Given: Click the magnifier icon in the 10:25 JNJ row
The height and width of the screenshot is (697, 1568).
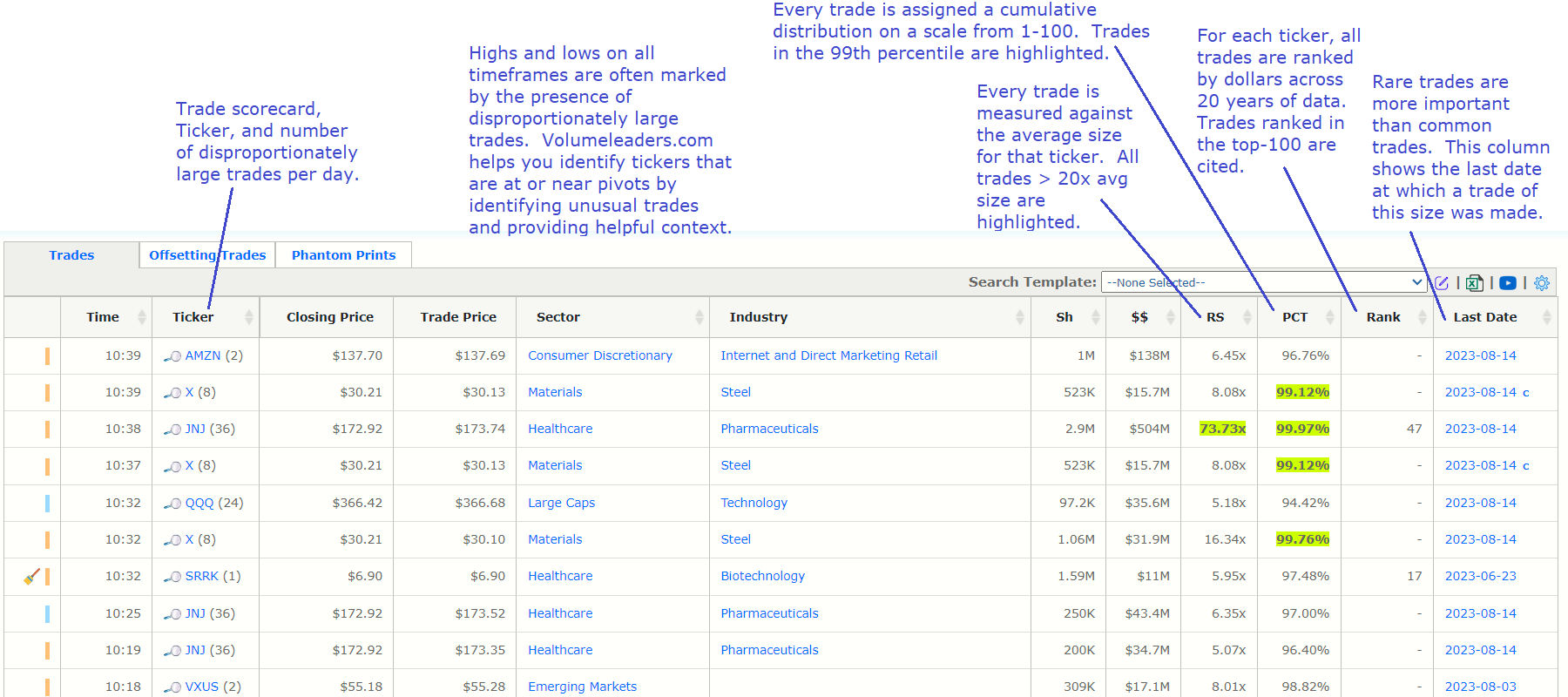Looking at the screenshot, I should click(172, 614).
